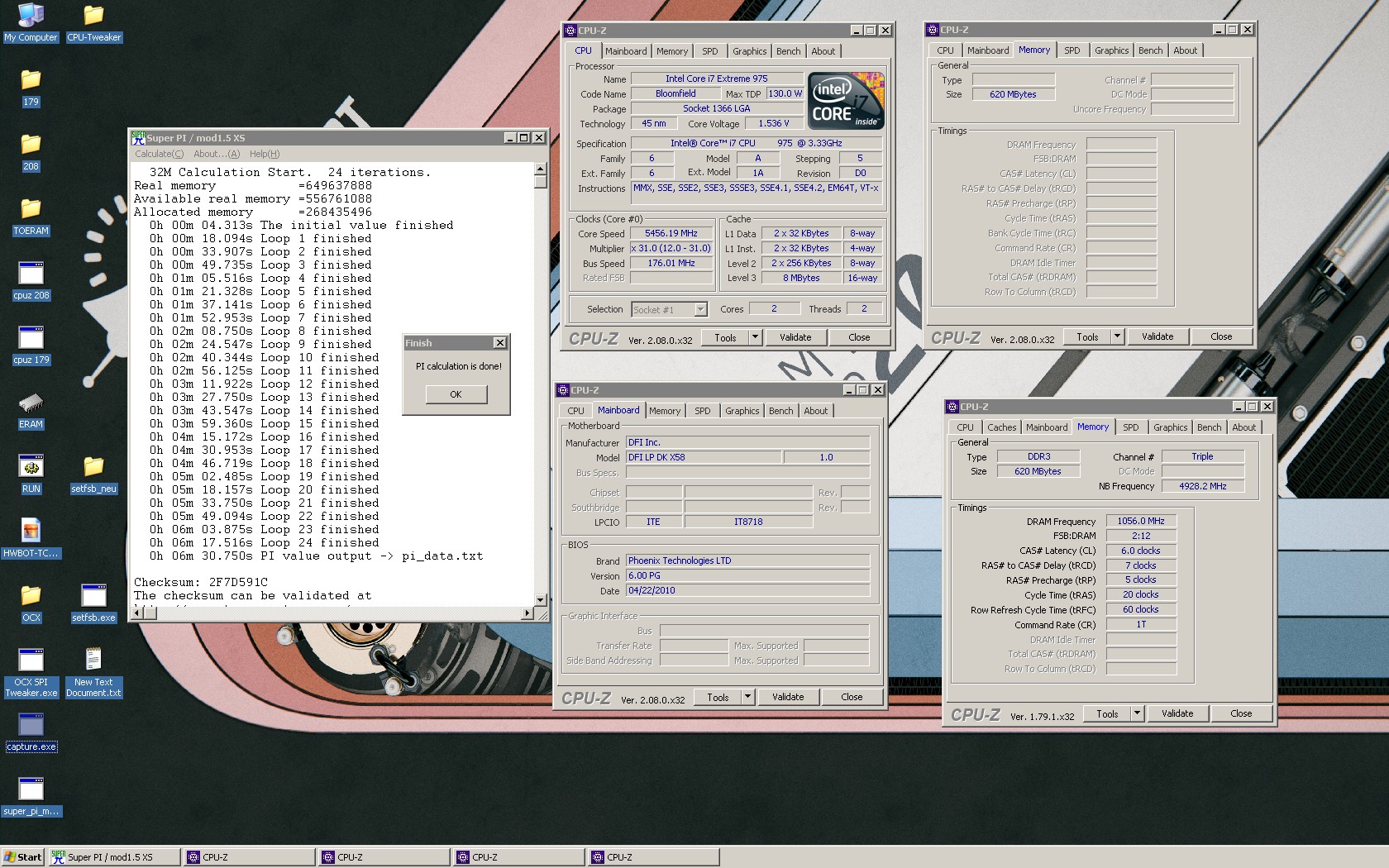1389x868 pixels.
Task: Switch to Caches tab in CPU-Z 1.79.1 window
Action: pos(1001,427)
